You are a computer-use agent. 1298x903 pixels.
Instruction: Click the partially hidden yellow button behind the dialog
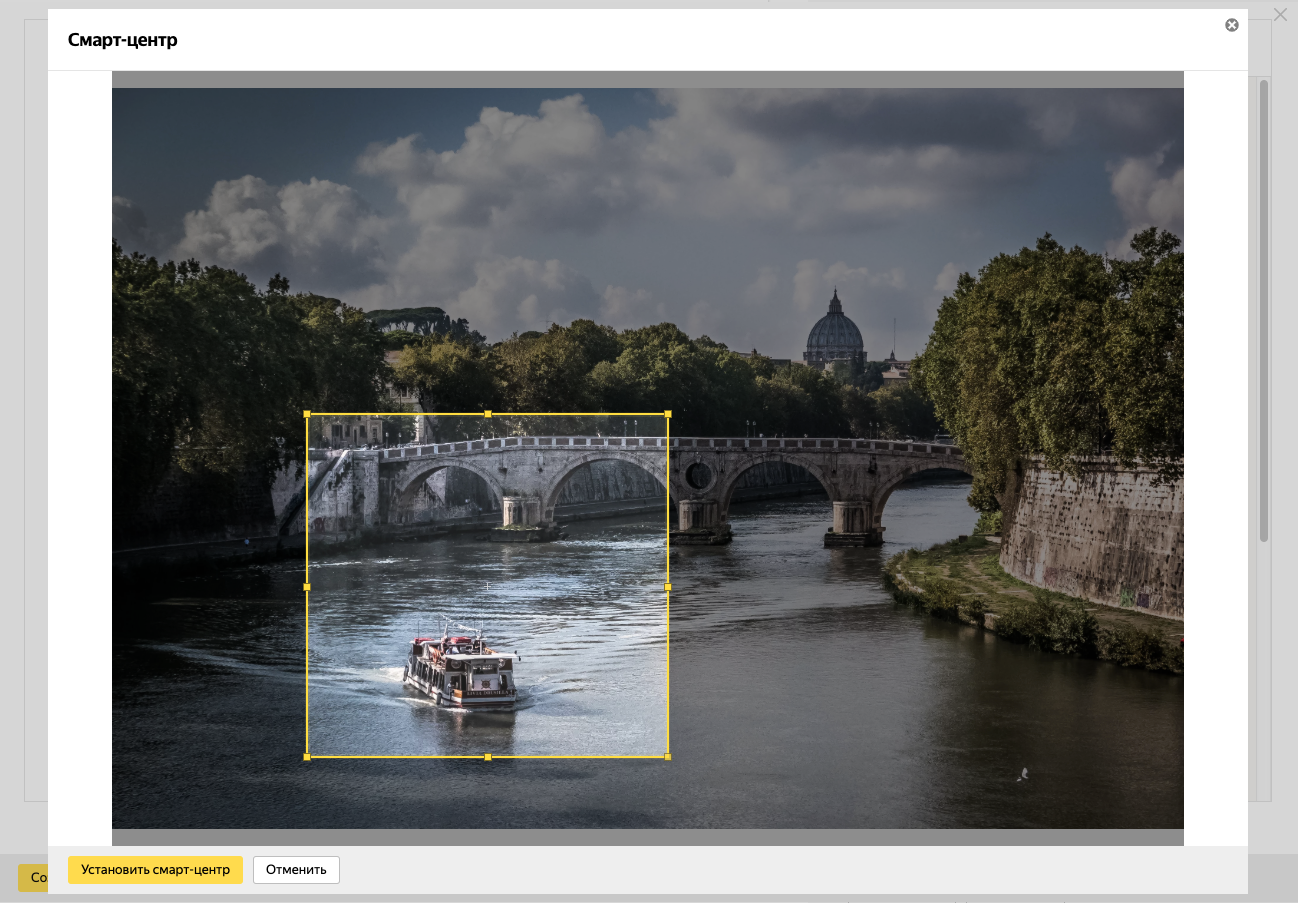click(33, 878)
